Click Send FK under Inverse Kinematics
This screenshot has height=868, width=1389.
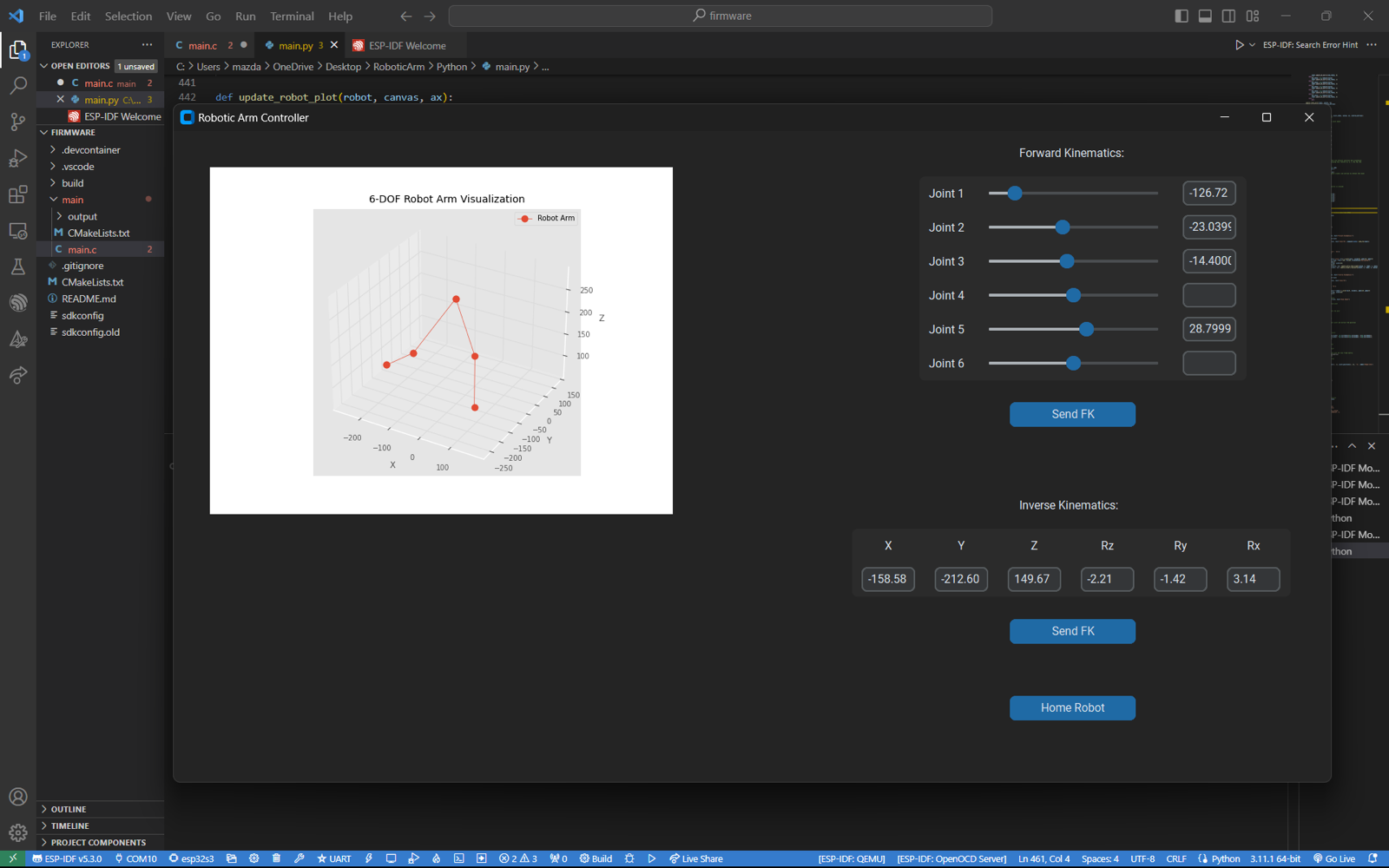click(x=1072, y=631)
